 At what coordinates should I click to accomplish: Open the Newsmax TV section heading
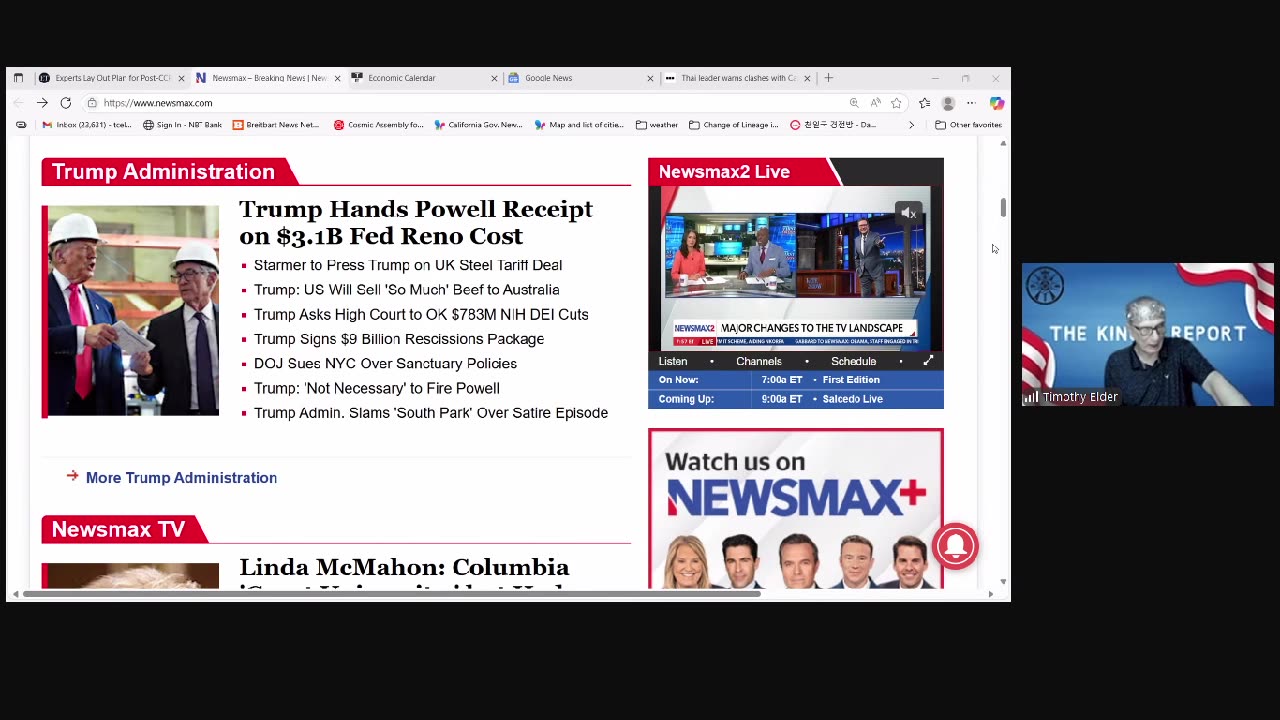(118, 530)
